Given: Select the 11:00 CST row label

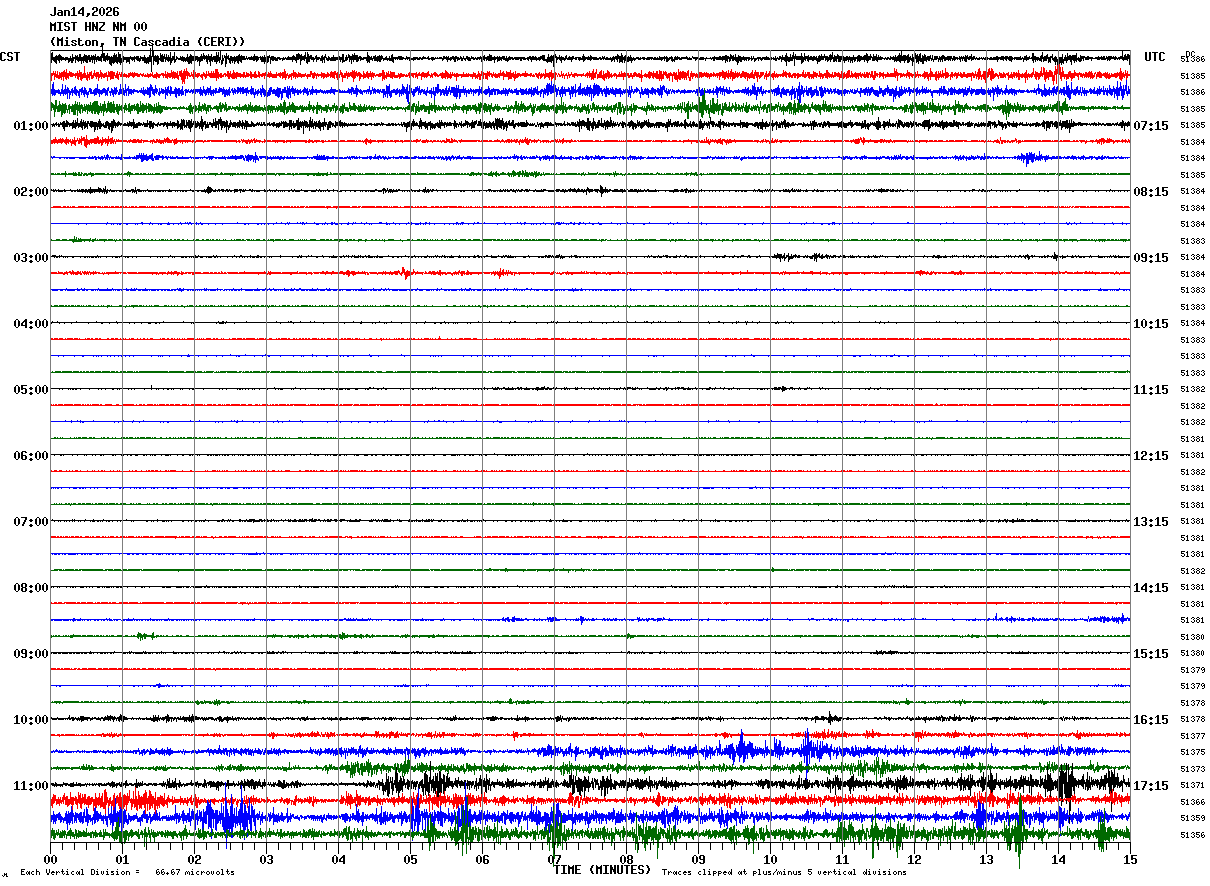Looking at the screenshot, I should coord(31,786).
